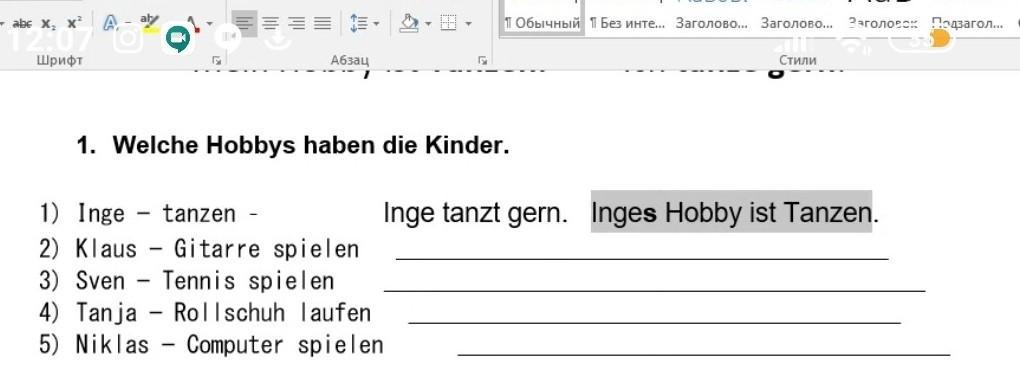Center the paragraph text
Viewport: 1020px width, 384px height.
(x=271, y=24)
